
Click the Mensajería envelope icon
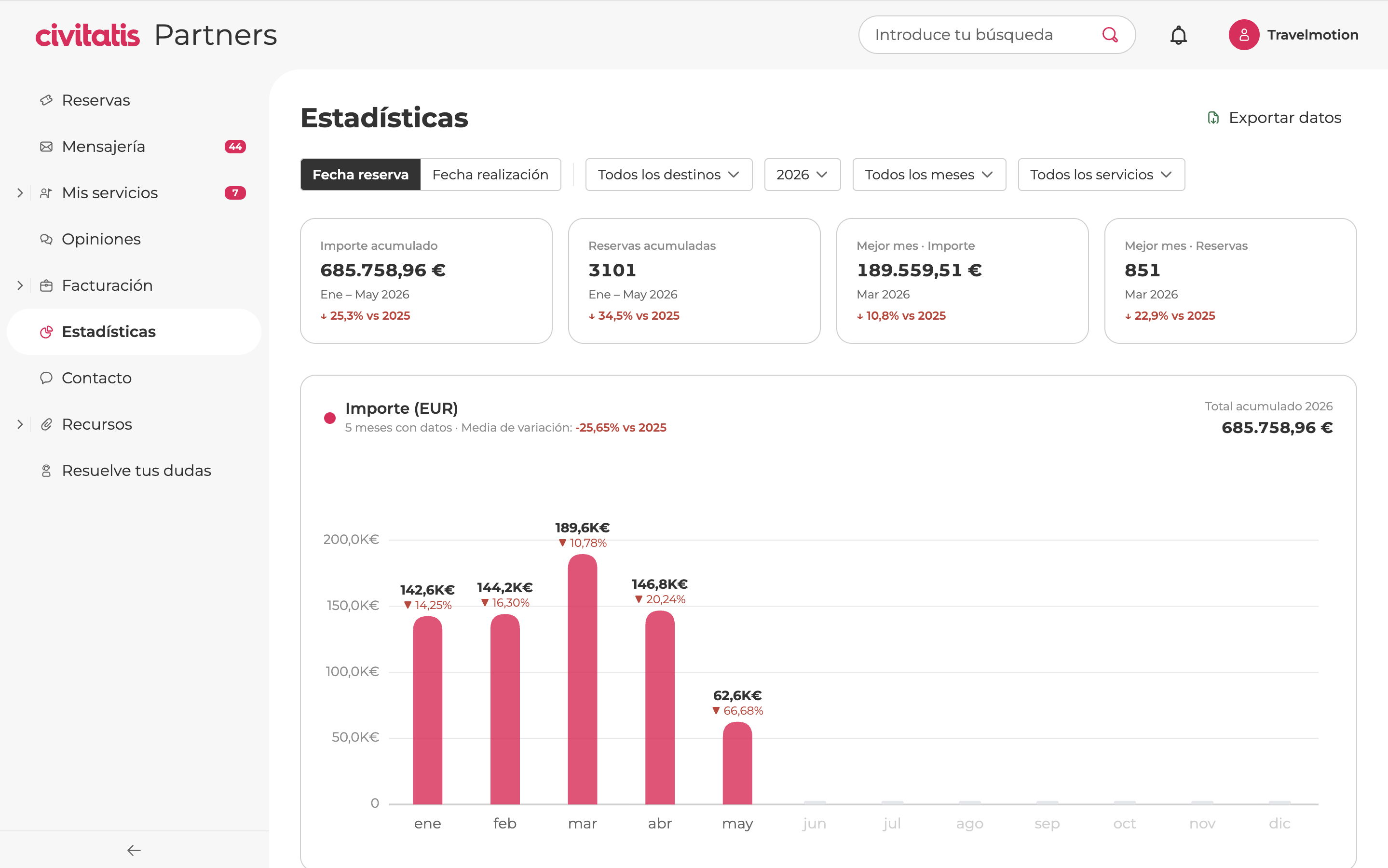(46, 147)
